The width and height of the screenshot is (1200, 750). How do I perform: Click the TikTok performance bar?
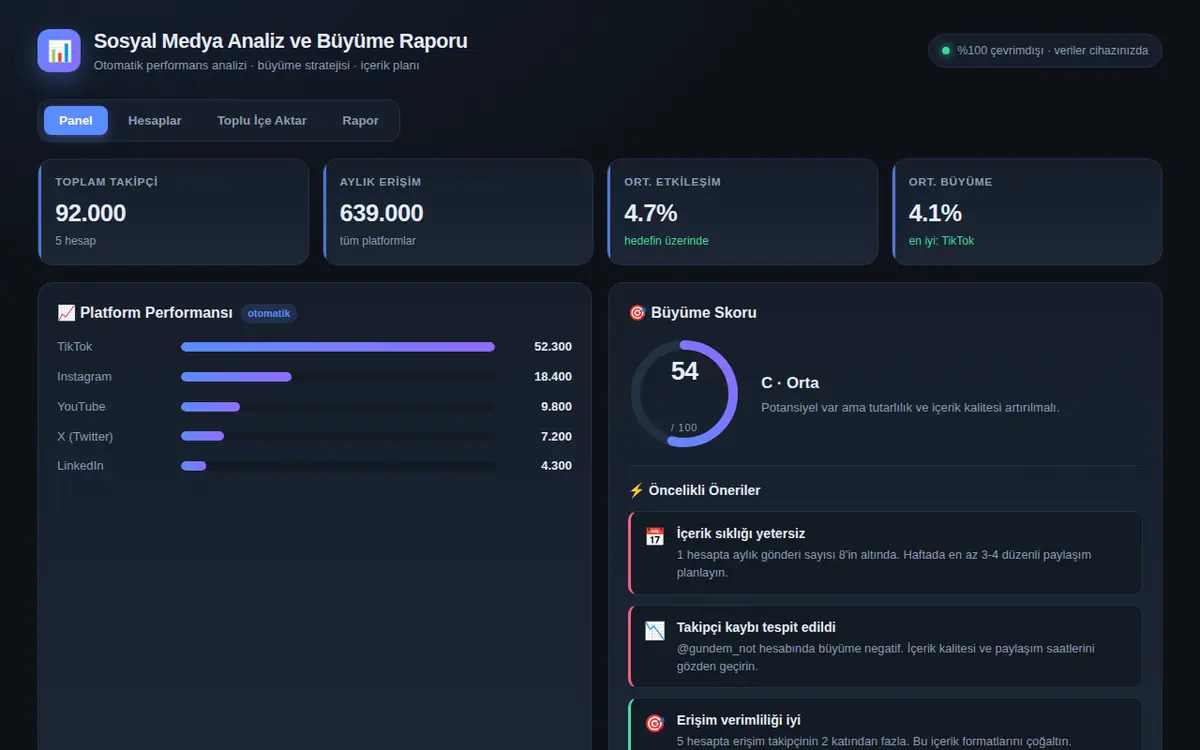[x=338, y=347]
